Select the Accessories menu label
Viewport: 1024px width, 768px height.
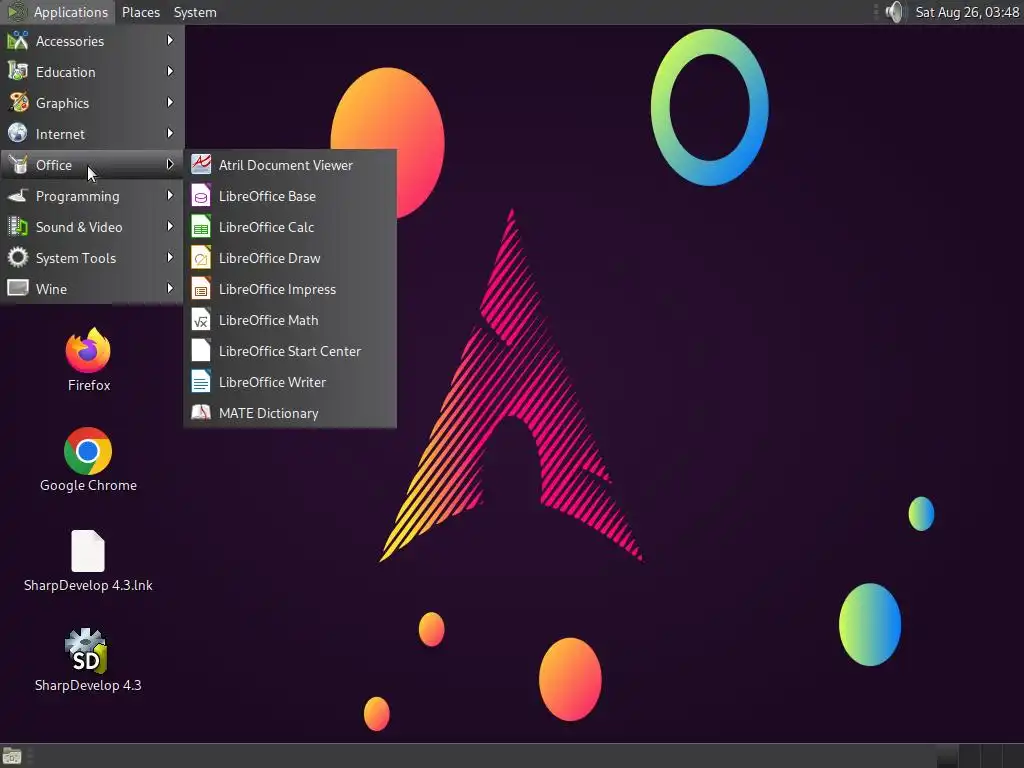click(x=70, y=41)
